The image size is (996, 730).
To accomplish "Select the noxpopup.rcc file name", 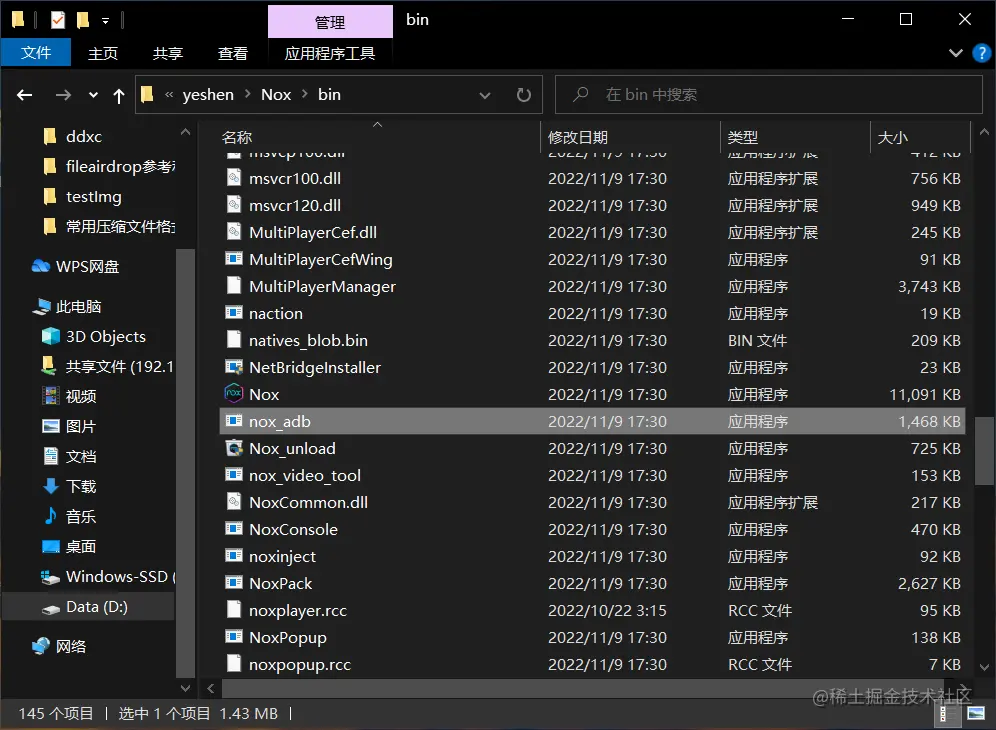I will (299, 665).
